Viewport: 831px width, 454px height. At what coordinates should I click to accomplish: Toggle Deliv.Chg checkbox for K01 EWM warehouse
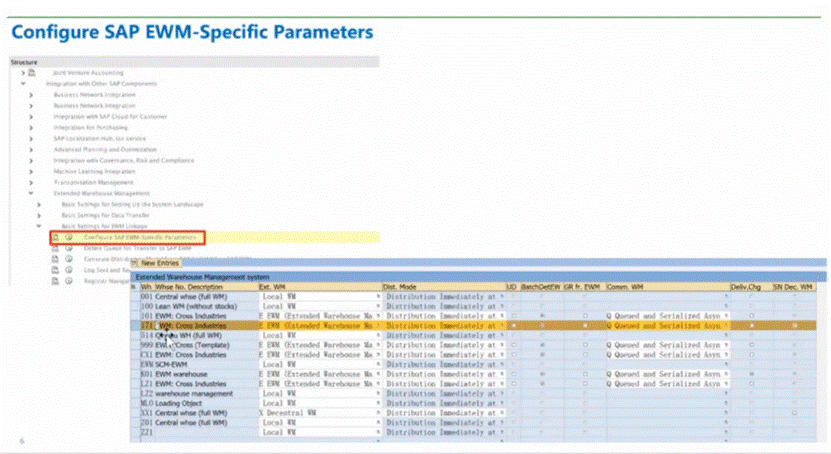tap(752, 374)
